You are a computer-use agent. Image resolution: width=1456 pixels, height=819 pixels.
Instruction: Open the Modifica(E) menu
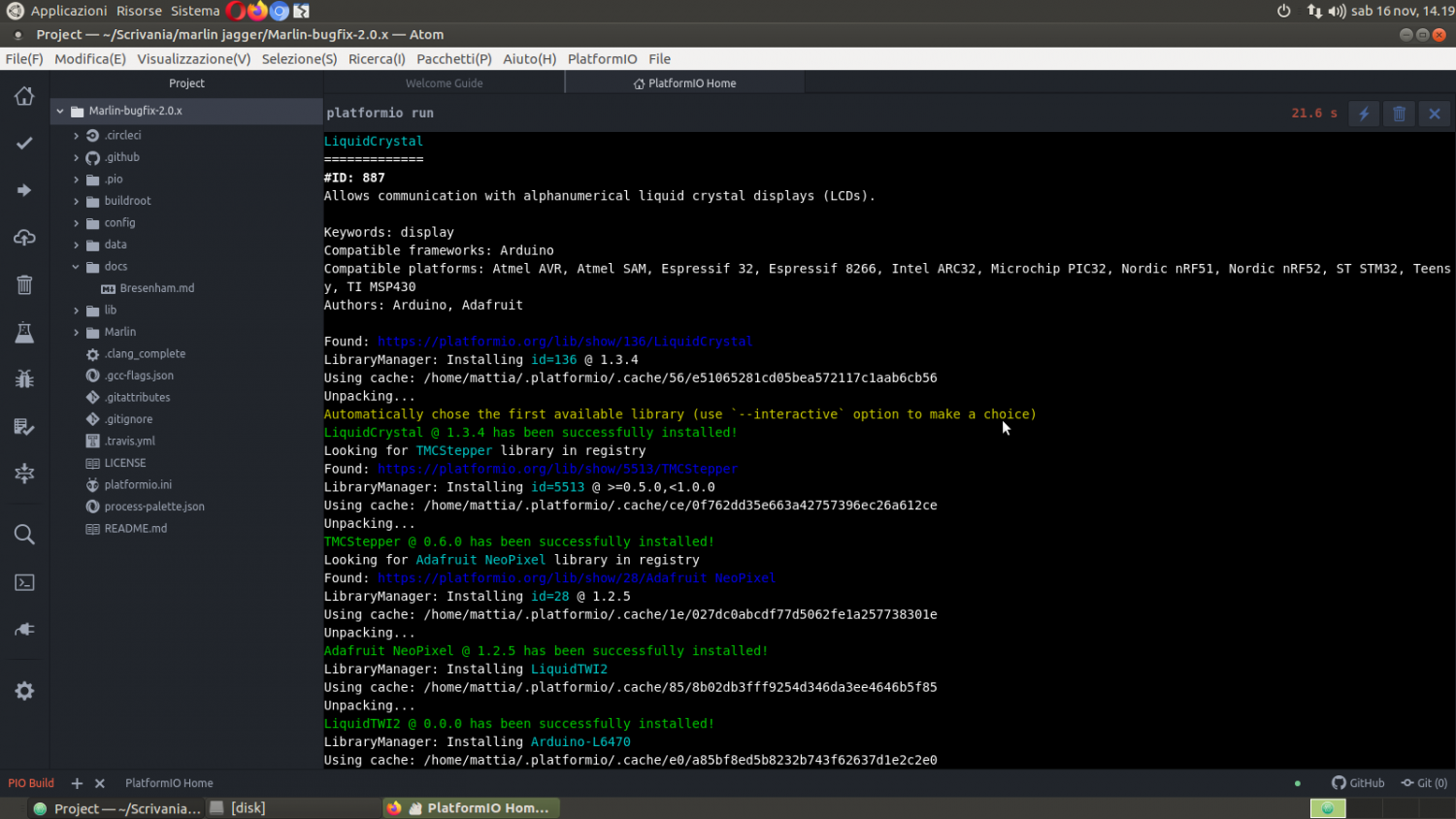tap(90, 59)
